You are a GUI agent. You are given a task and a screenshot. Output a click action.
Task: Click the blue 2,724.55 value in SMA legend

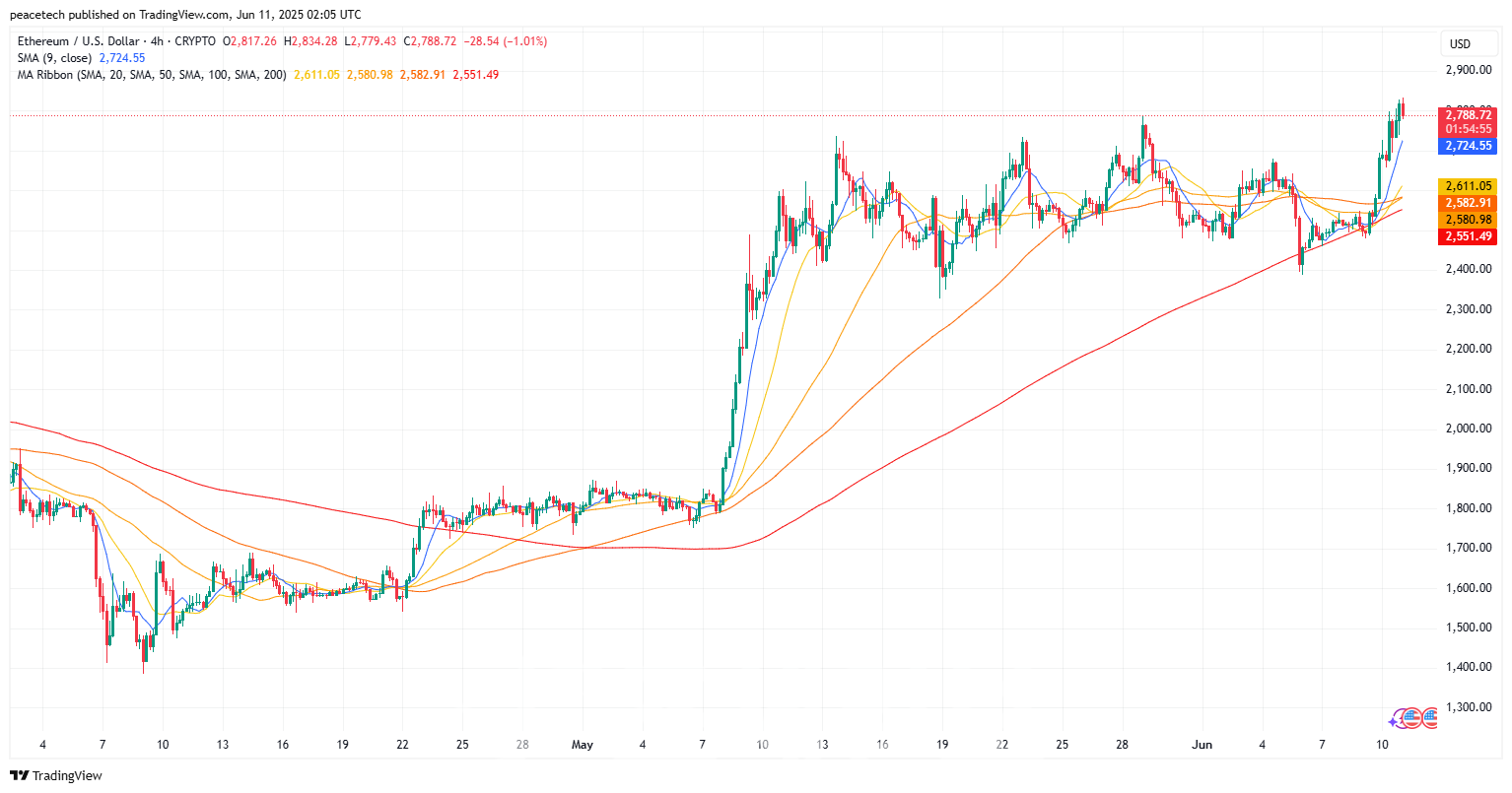click(x=122, y=58)
